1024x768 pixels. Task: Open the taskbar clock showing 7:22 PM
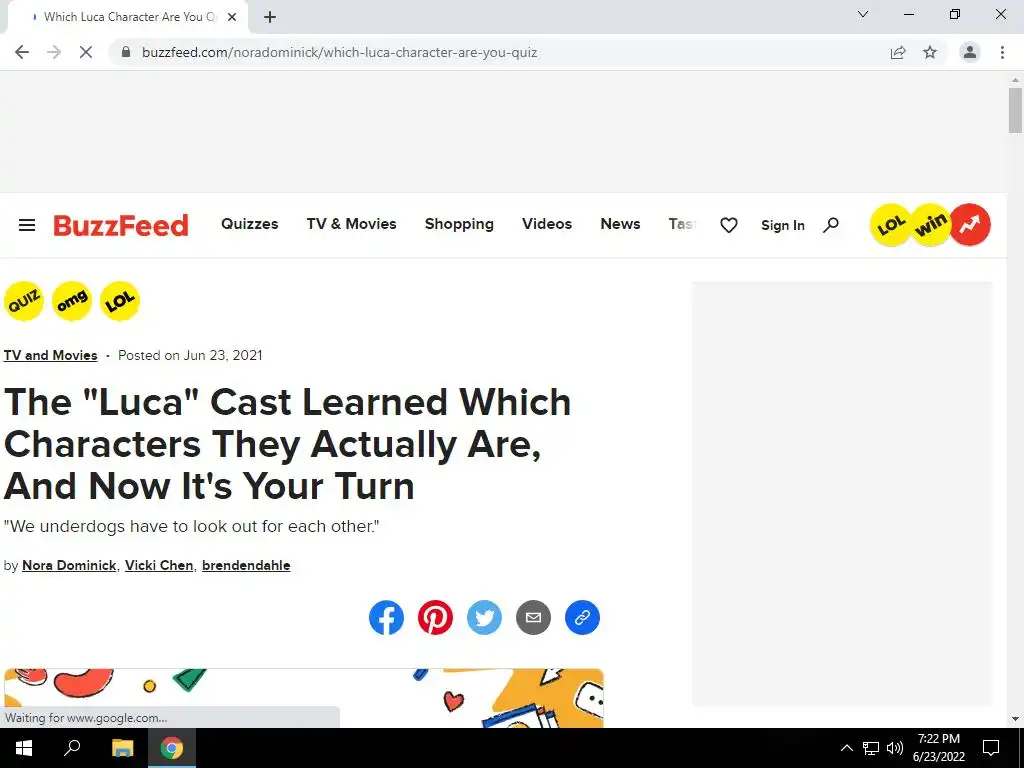[x=938, y=748]
